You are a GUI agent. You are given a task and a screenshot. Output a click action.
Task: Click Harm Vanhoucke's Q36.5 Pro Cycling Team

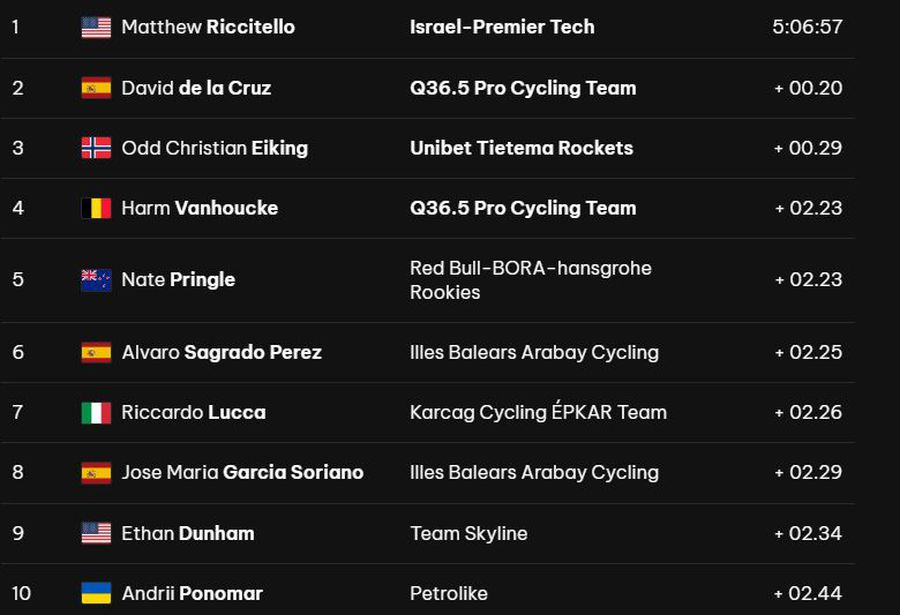(523, 208)
